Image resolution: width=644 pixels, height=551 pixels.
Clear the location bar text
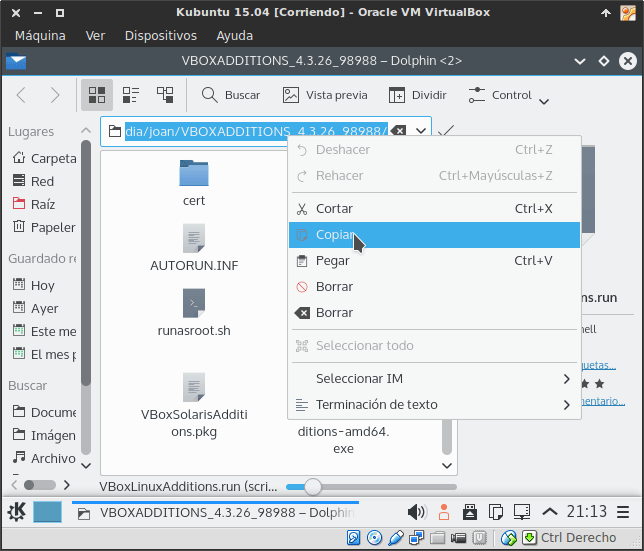pos(398,131)
